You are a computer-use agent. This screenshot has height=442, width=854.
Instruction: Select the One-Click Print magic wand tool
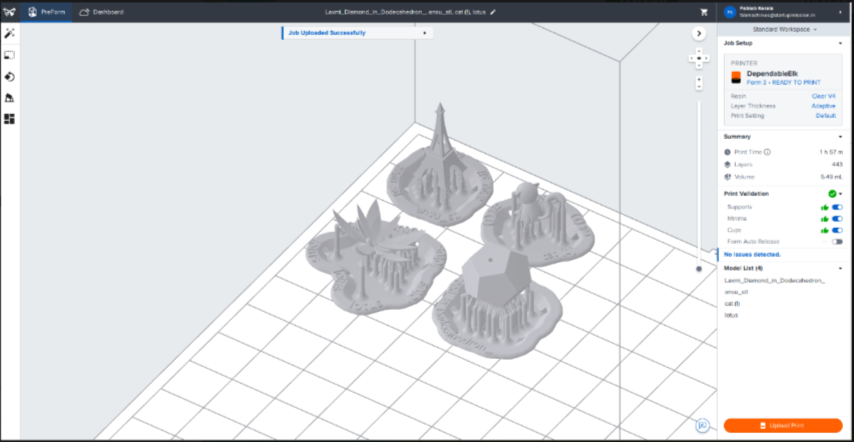point(9,34)
